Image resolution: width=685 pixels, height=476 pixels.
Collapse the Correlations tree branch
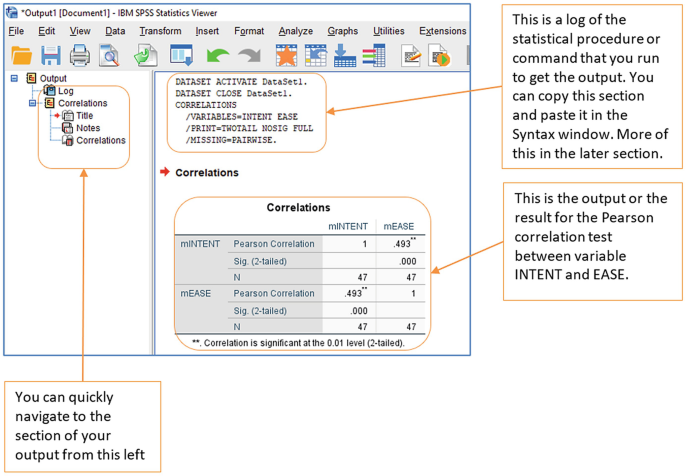pos(33,103)
